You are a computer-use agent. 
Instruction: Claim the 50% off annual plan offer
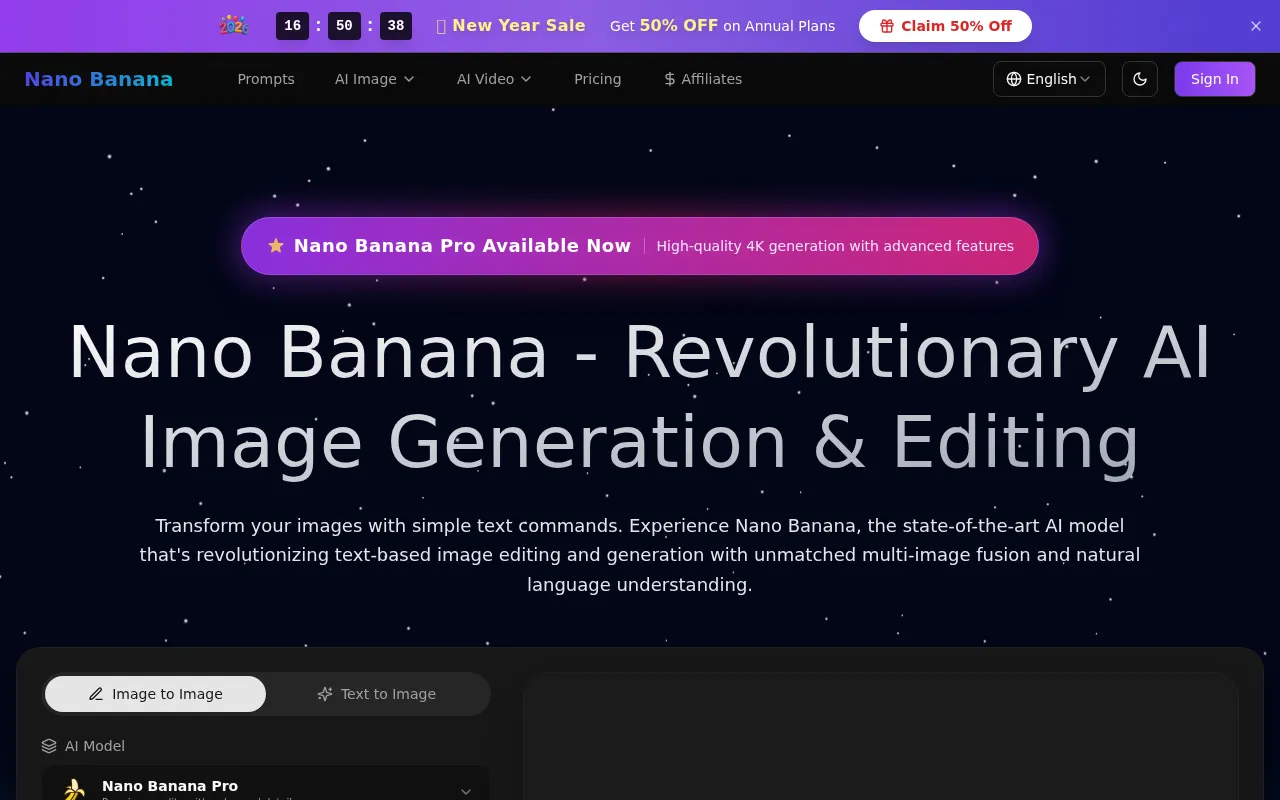point(945,27)
